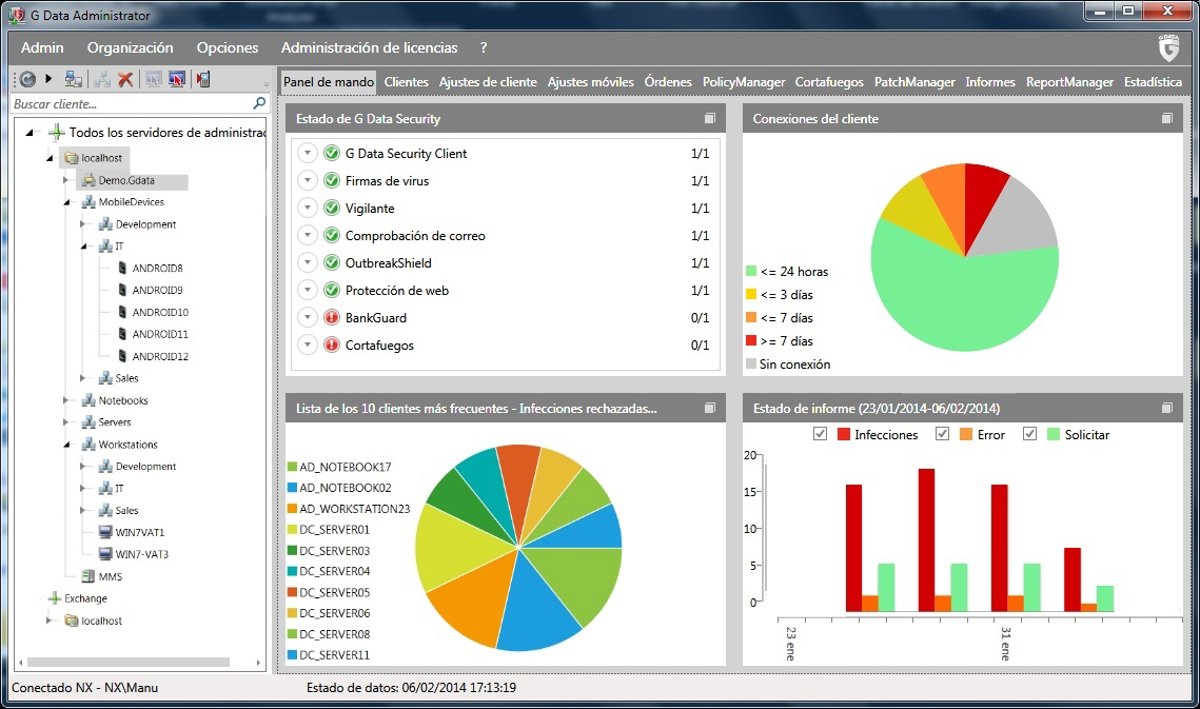Switch to the PatchManager tab
Viewport: 1200px width, 709px height.
point(914,82)
